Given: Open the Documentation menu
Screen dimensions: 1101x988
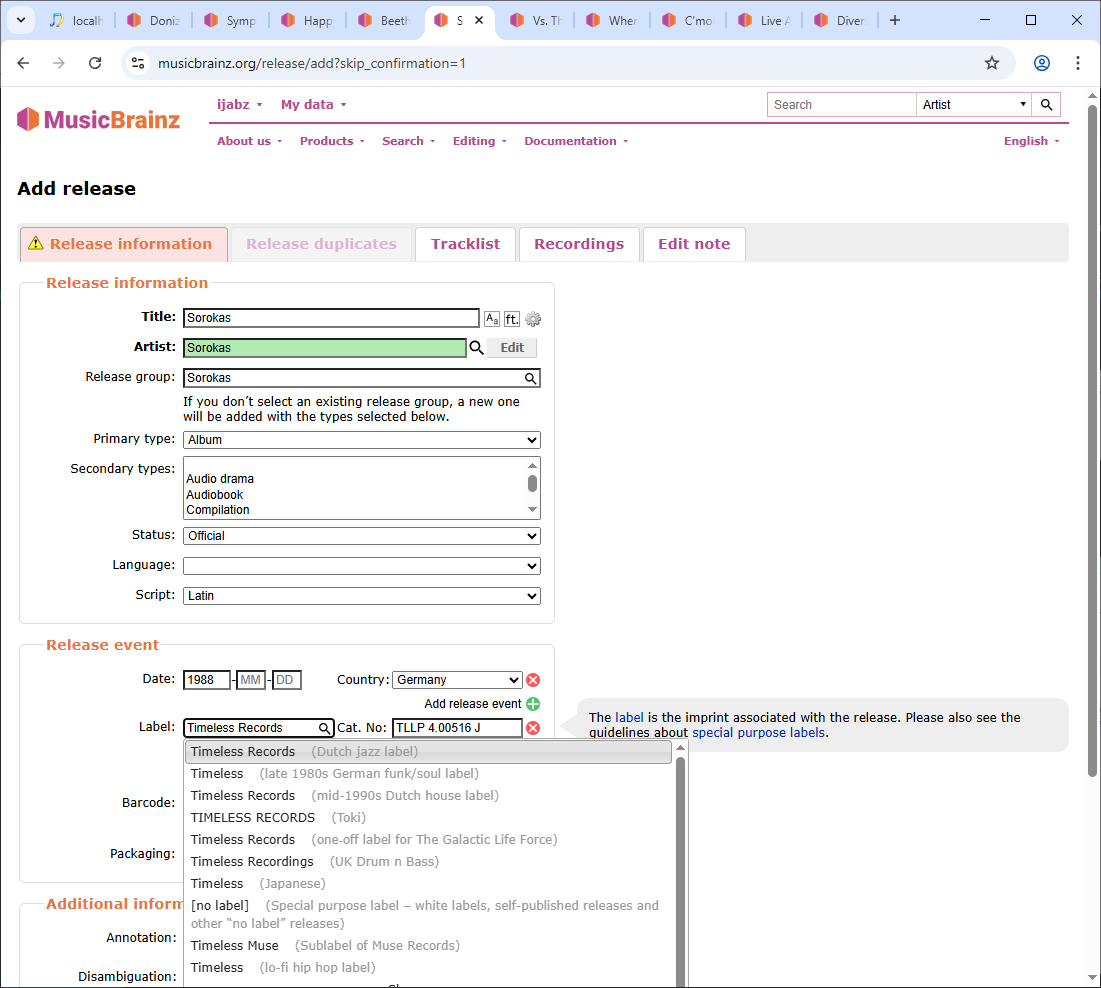Looking at the screenshot, I should (x=576, y=141).
